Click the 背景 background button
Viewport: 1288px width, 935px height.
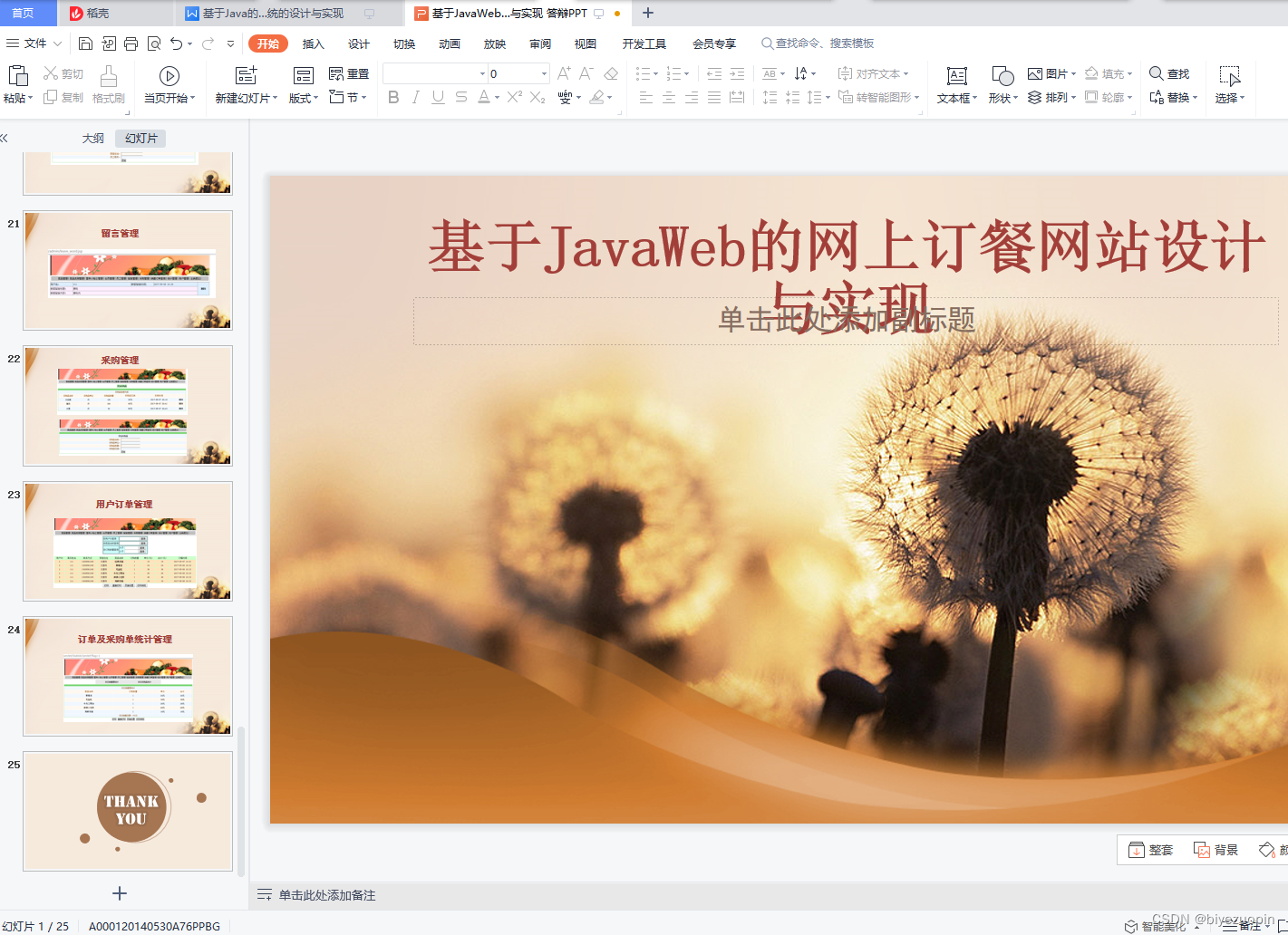pos(1215,850)
